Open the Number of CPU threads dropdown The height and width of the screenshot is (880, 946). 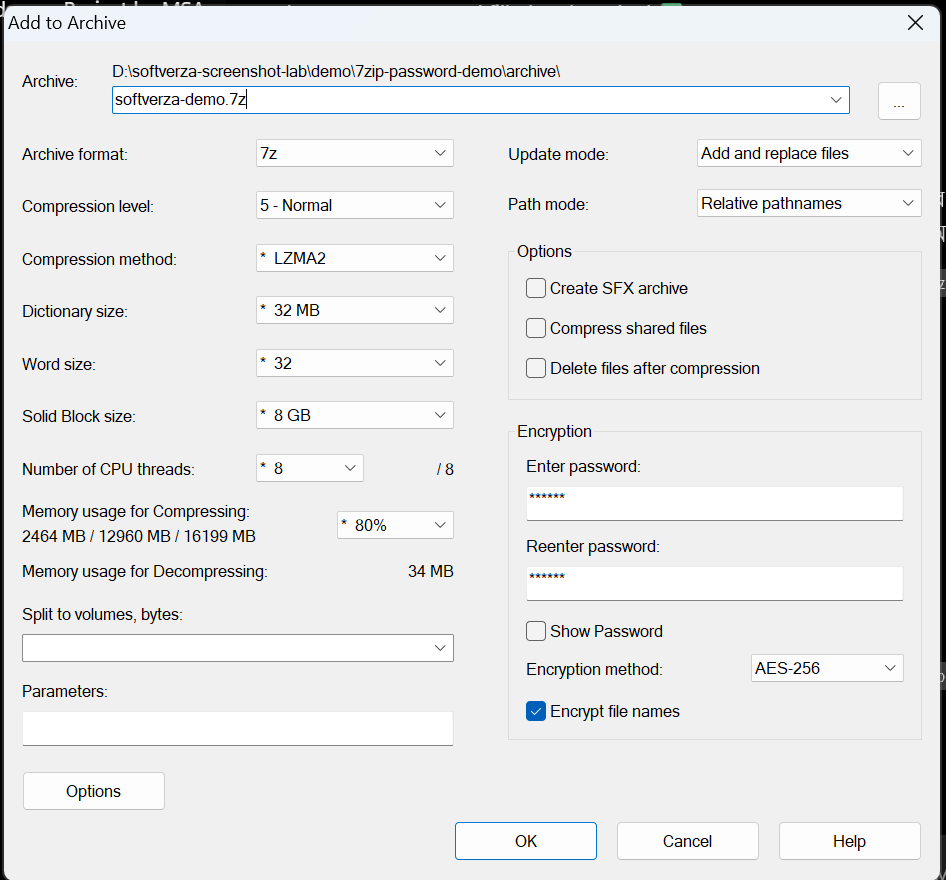pos(310,468)
